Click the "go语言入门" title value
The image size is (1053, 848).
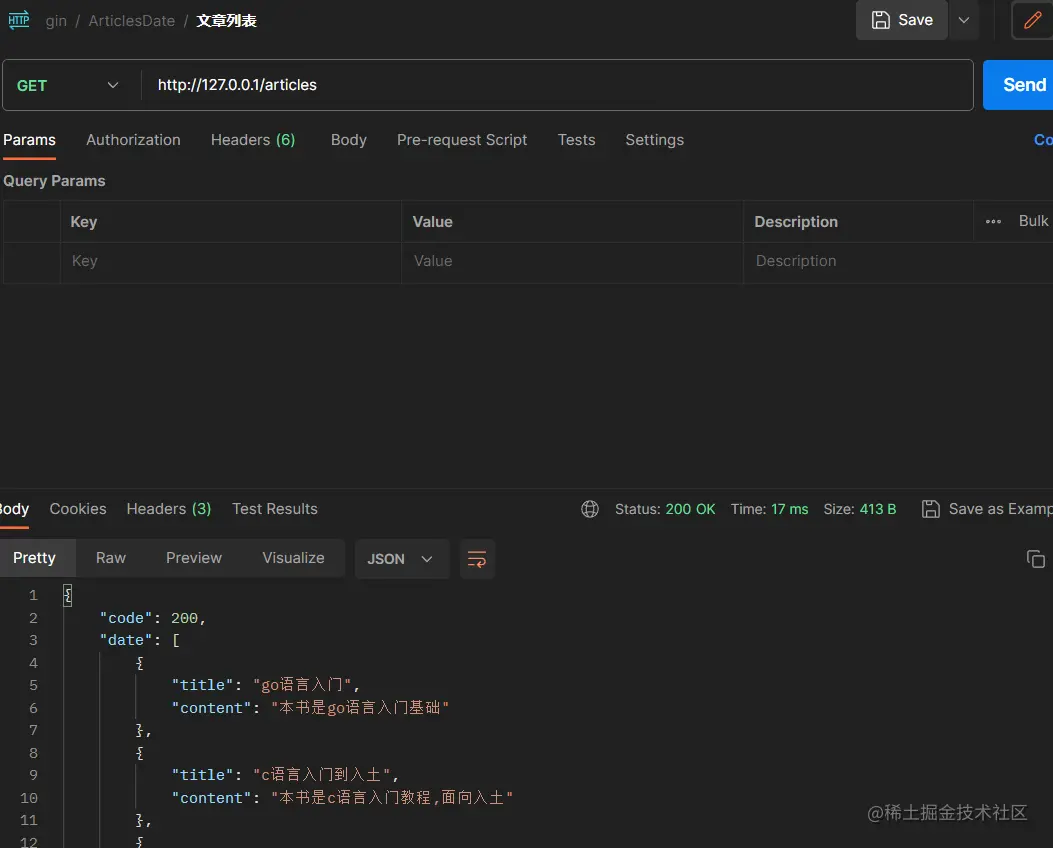(303, 685)
